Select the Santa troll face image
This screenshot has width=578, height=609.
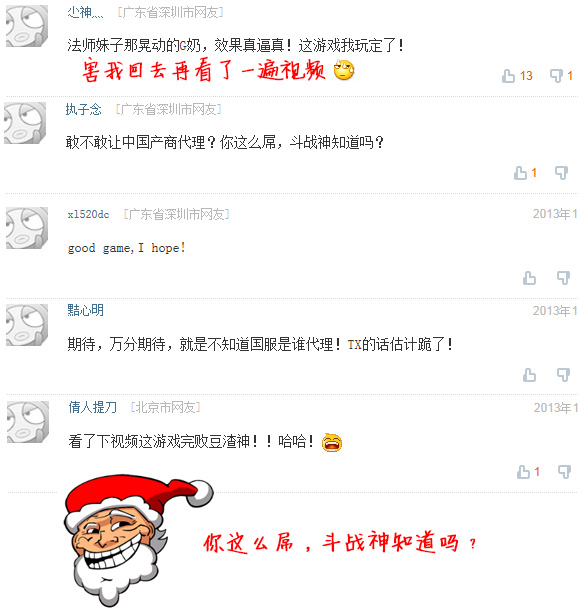pos(138,540)
